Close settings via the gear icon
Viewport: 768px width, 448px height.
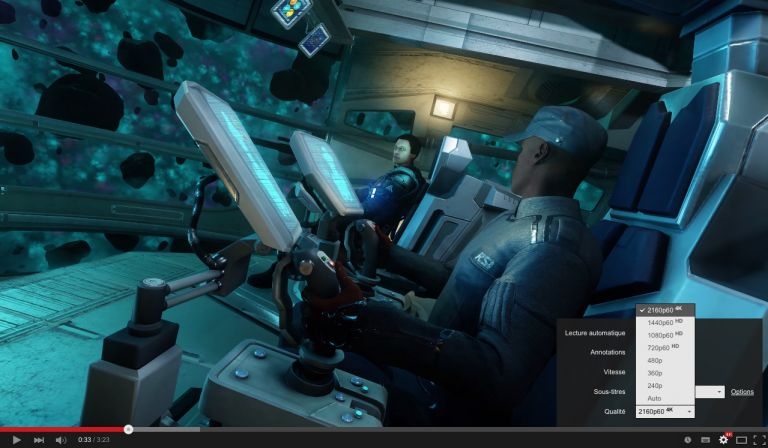pyautogui.click(x=724, y=440)
